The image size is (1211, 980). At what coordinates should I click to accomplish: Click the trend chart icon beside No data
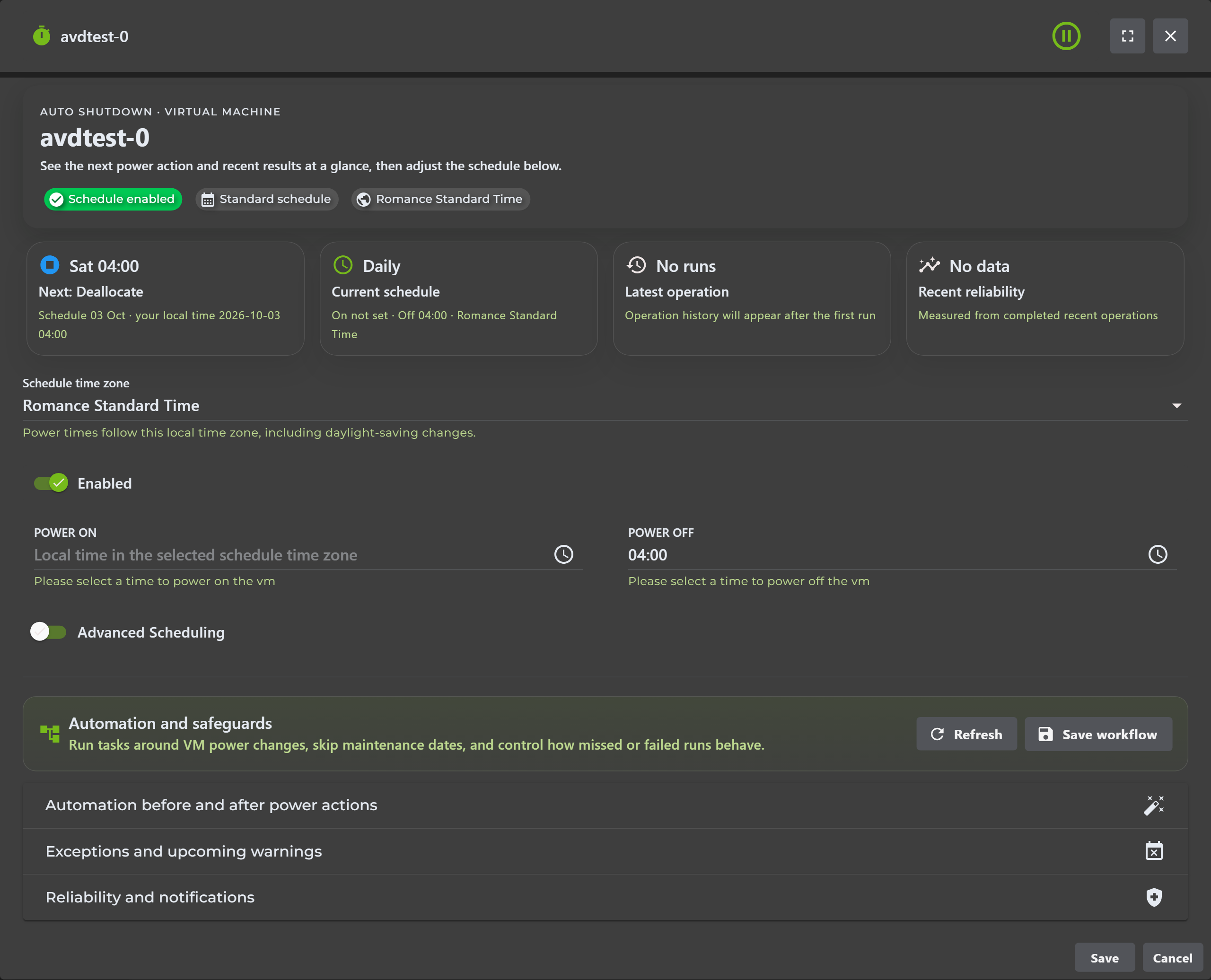point(929,265)
